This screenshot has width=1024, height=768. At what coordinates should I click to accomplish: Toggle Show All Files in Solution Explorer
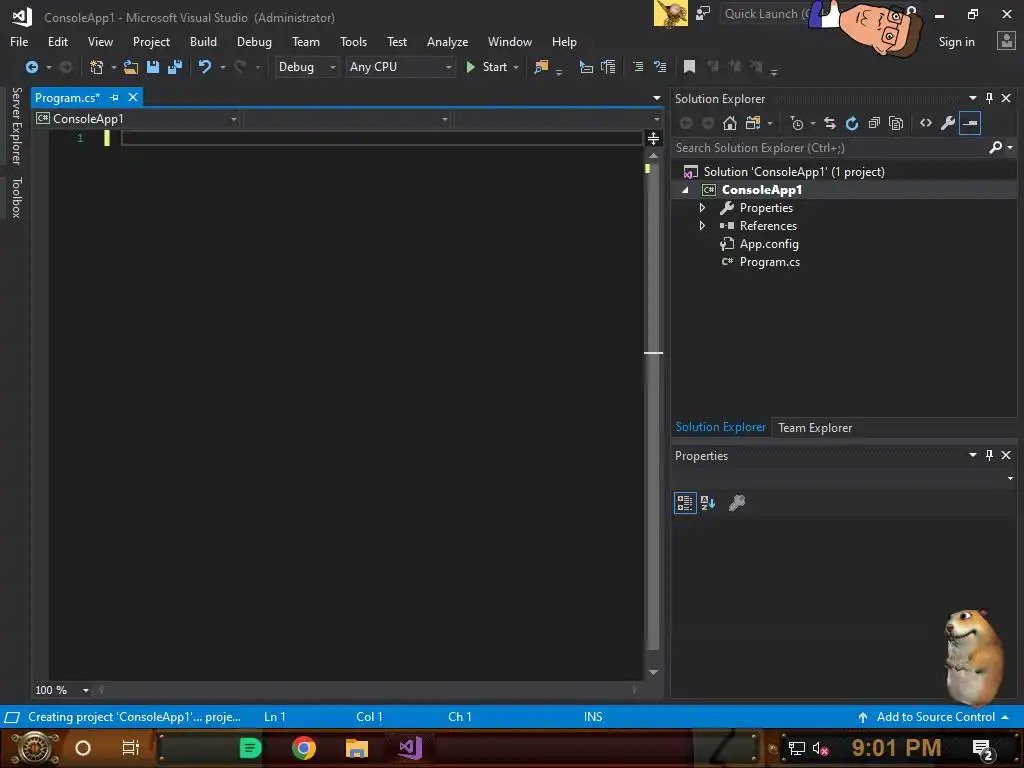pos(896,123)
